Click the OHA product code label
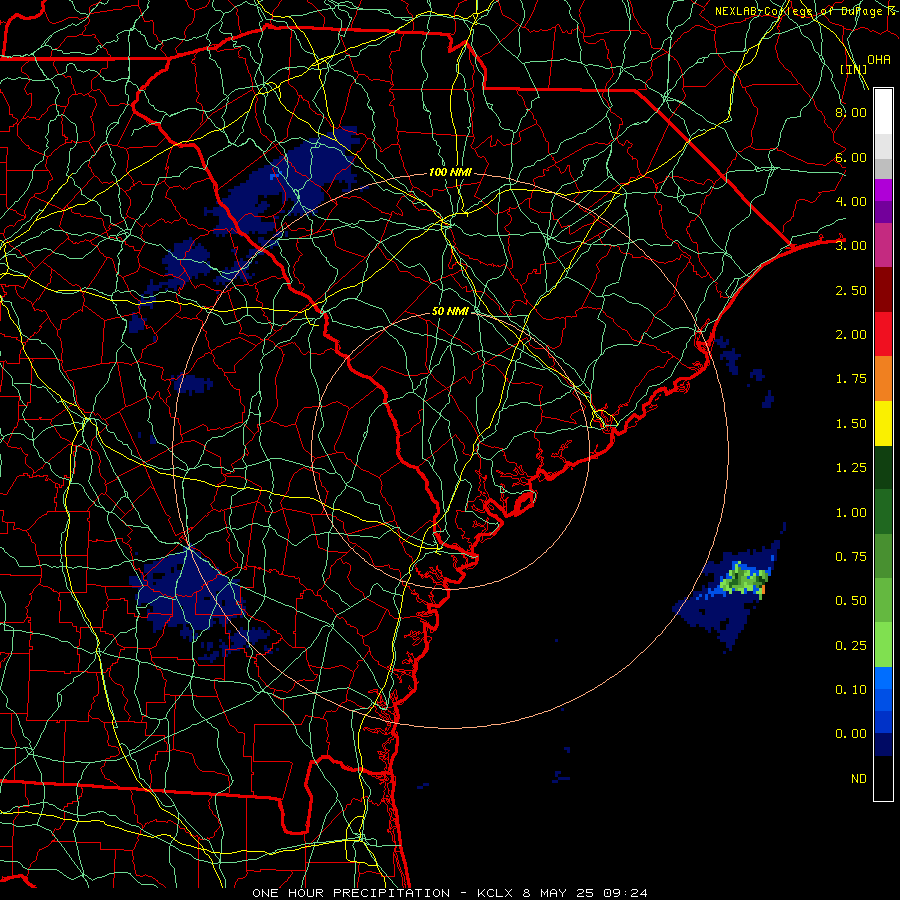Image resolution: width=900 pixels, height=900 pixels. pos(879,59)
